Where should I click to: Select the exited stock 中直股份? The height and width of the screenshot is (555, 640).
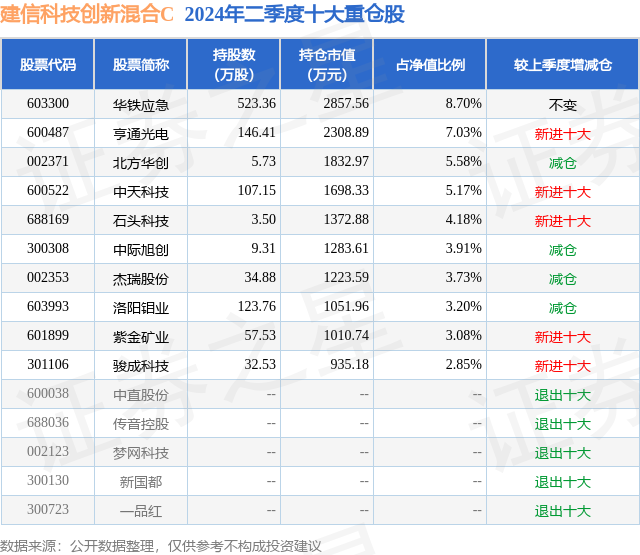coord(141,394)
